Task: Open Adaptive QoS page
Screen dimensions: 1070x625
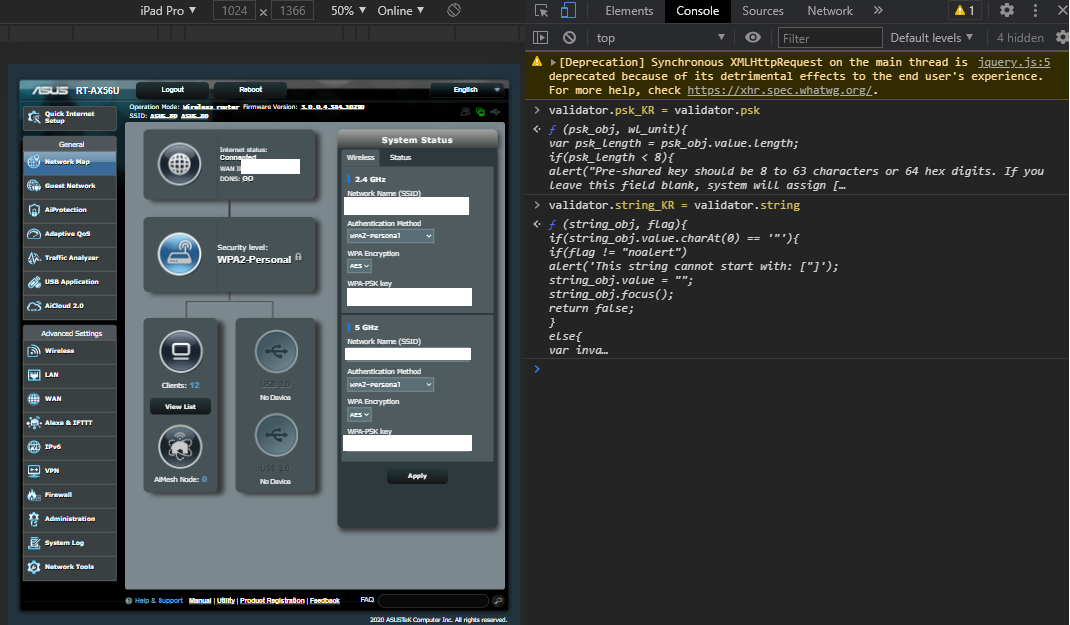Action: [x=70, y=233]
